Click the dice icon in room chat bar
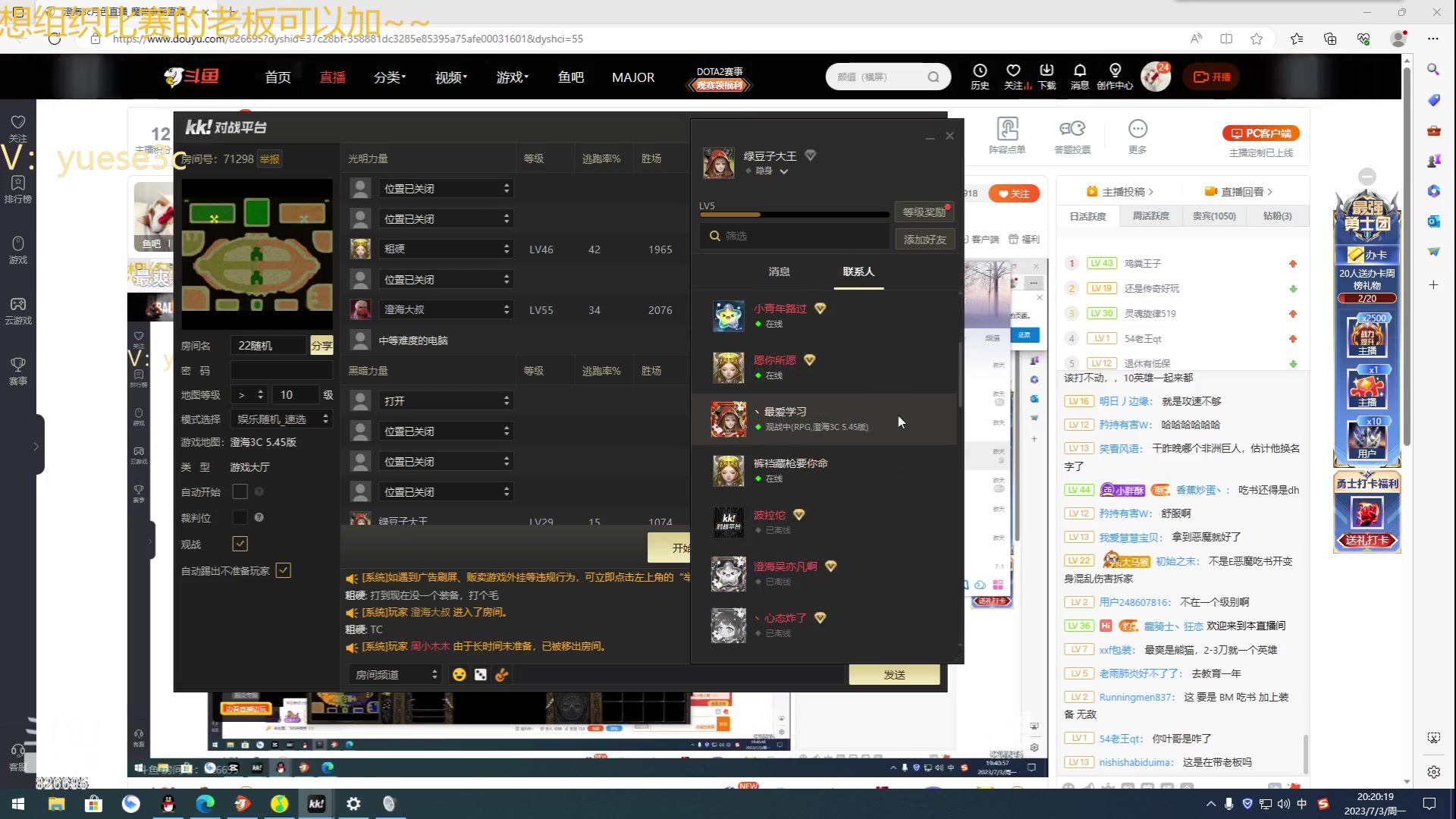1456x819 pixels. pyautogui.click(x=480, y=674)
